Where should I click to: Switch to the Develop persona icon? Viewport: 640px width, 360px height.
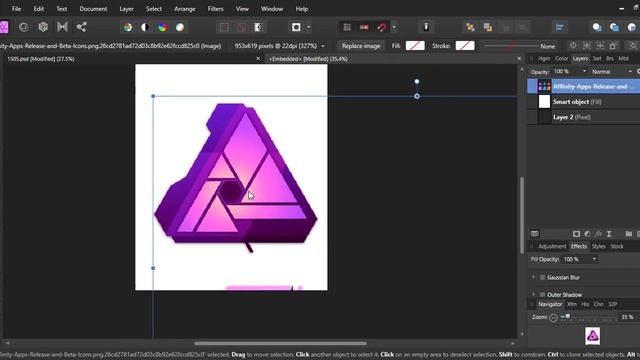pyautogui.click(x=43, y=27)
